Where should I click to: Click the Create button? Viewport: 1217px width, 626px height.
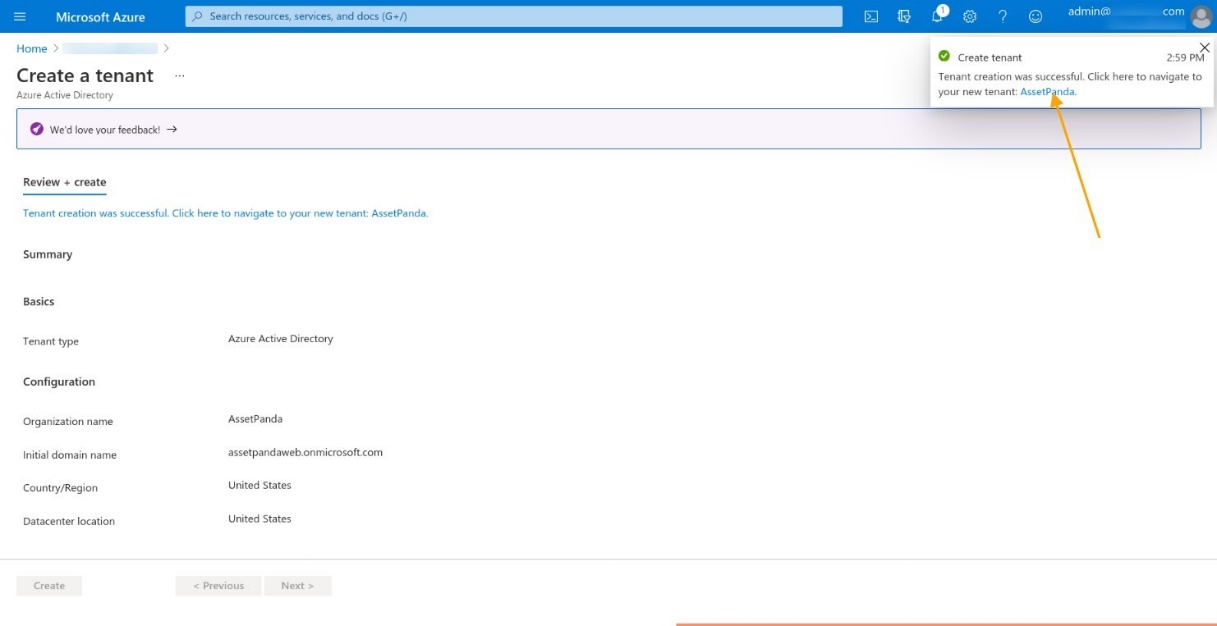pyautogui.click(x=49, y=586)
